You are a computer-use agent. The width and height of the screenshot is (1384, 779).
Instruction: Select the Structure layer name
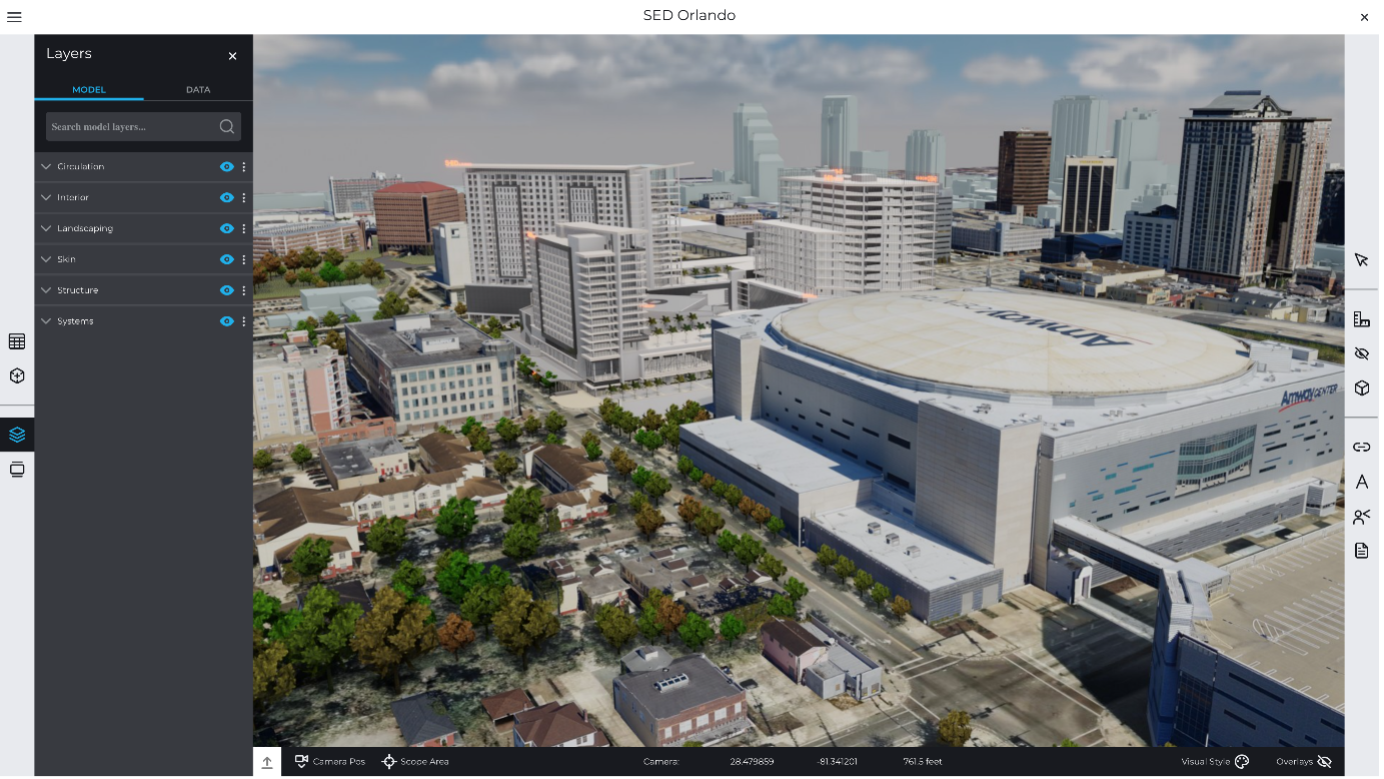point(78,291)
